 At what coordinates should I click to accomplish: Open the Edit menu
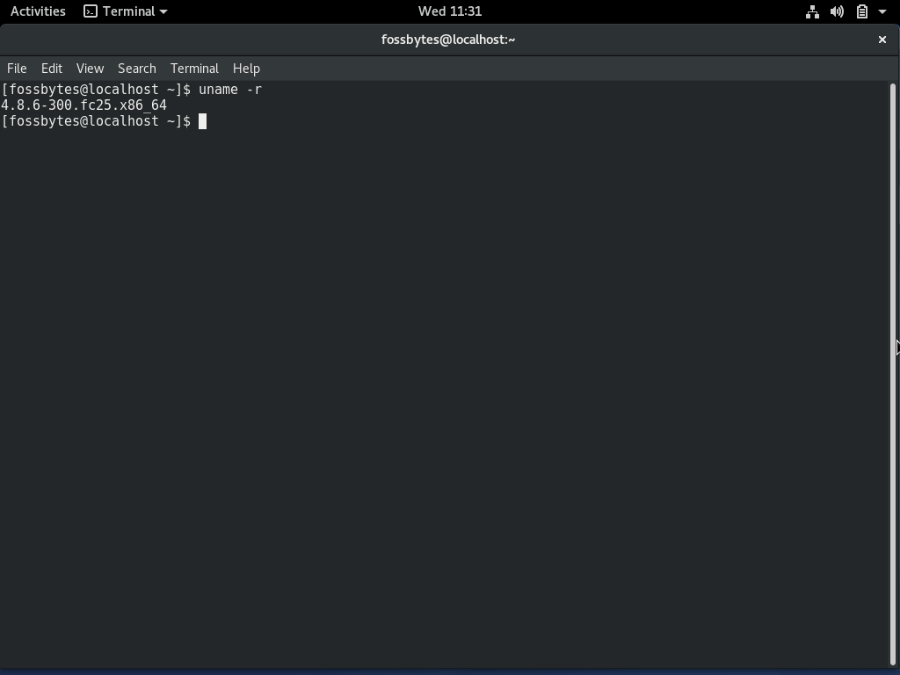tap(52, 68)
